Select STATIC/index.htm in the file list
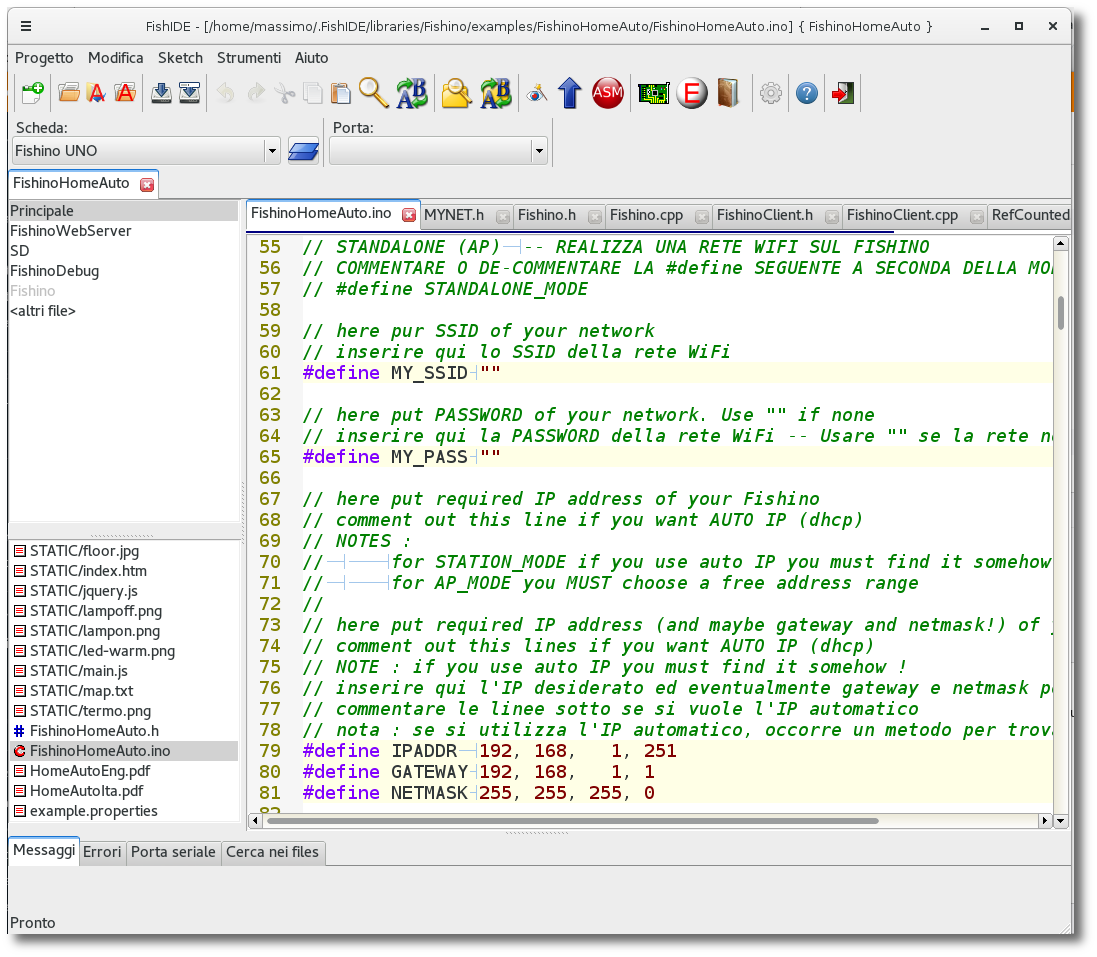Image resolution: width=1097 pixels, height=957 pixels. (x=88, y=571)
